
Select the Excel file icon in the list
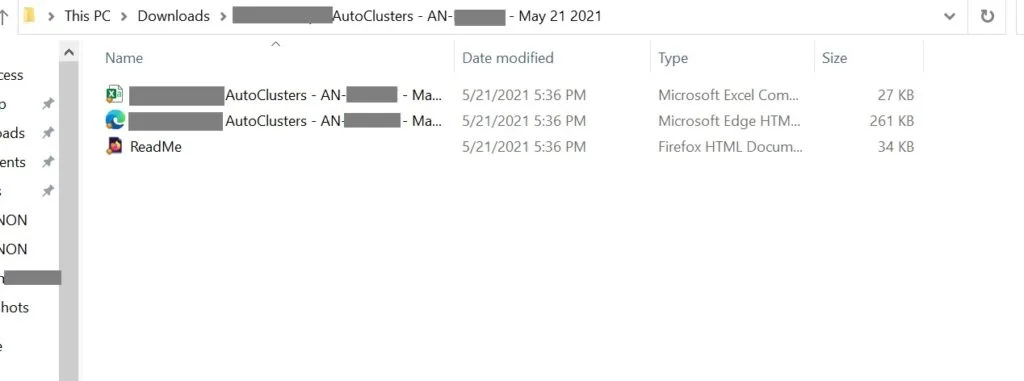click(x=114, y=95)
